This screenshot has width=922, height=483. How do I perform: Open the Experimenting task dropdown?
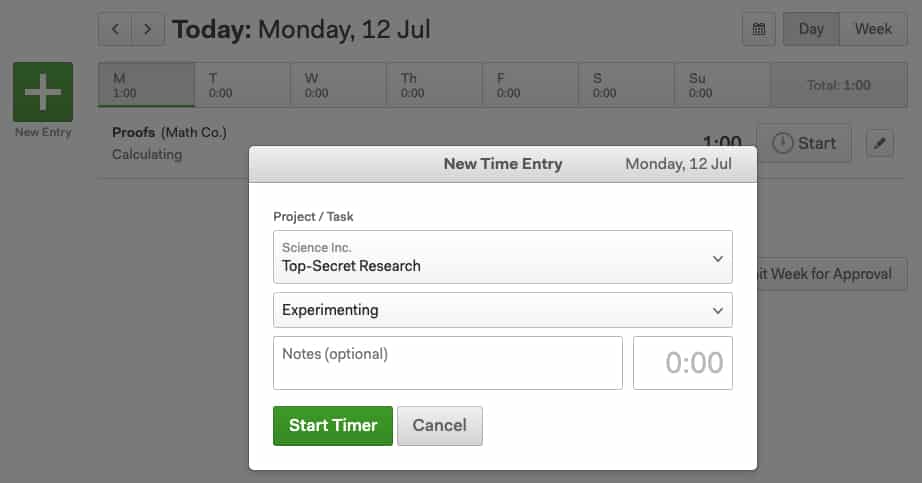[x=503, y=310]
